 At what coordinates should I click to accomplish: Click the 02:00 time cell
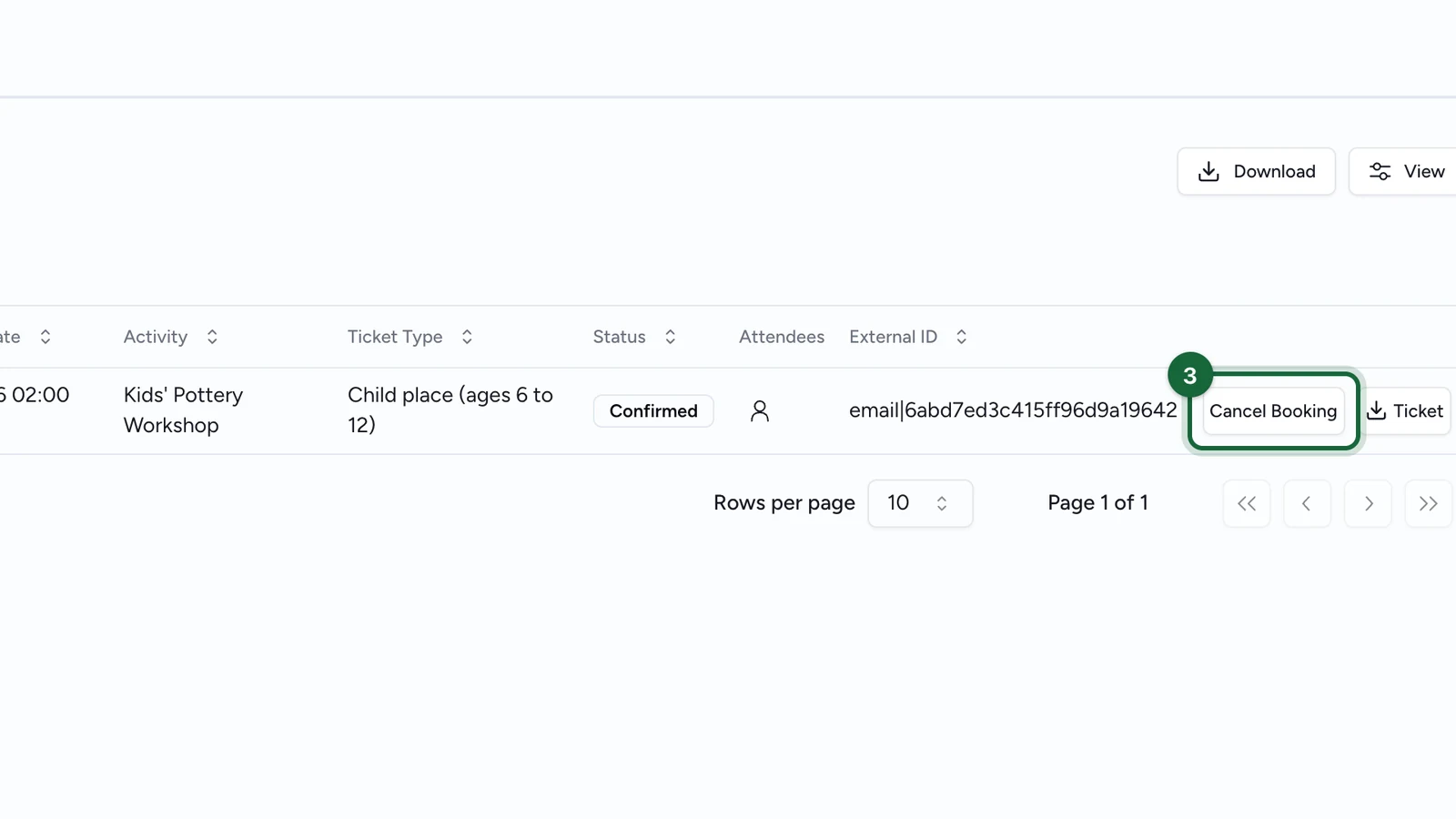point(35,395)
